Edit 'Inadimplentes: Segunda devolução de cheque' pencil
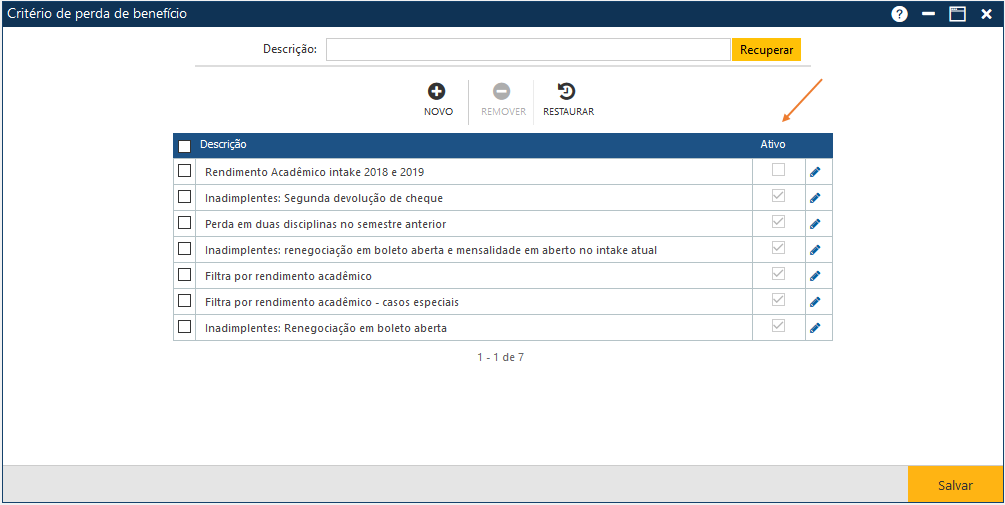Screen dimensions: 1005x505 pyautogui.click(x=815, y=198)
